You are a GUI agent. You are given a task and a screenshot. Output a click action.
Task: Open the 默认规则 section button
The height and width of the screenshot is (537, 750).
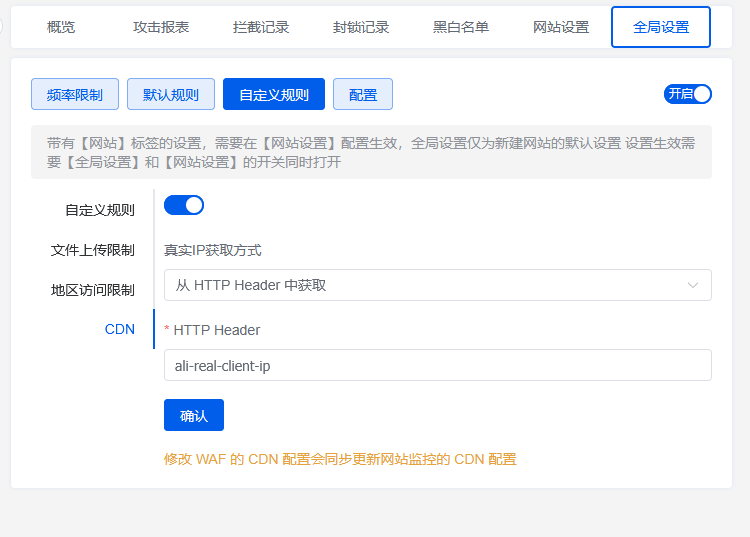(x=171, y=94)
